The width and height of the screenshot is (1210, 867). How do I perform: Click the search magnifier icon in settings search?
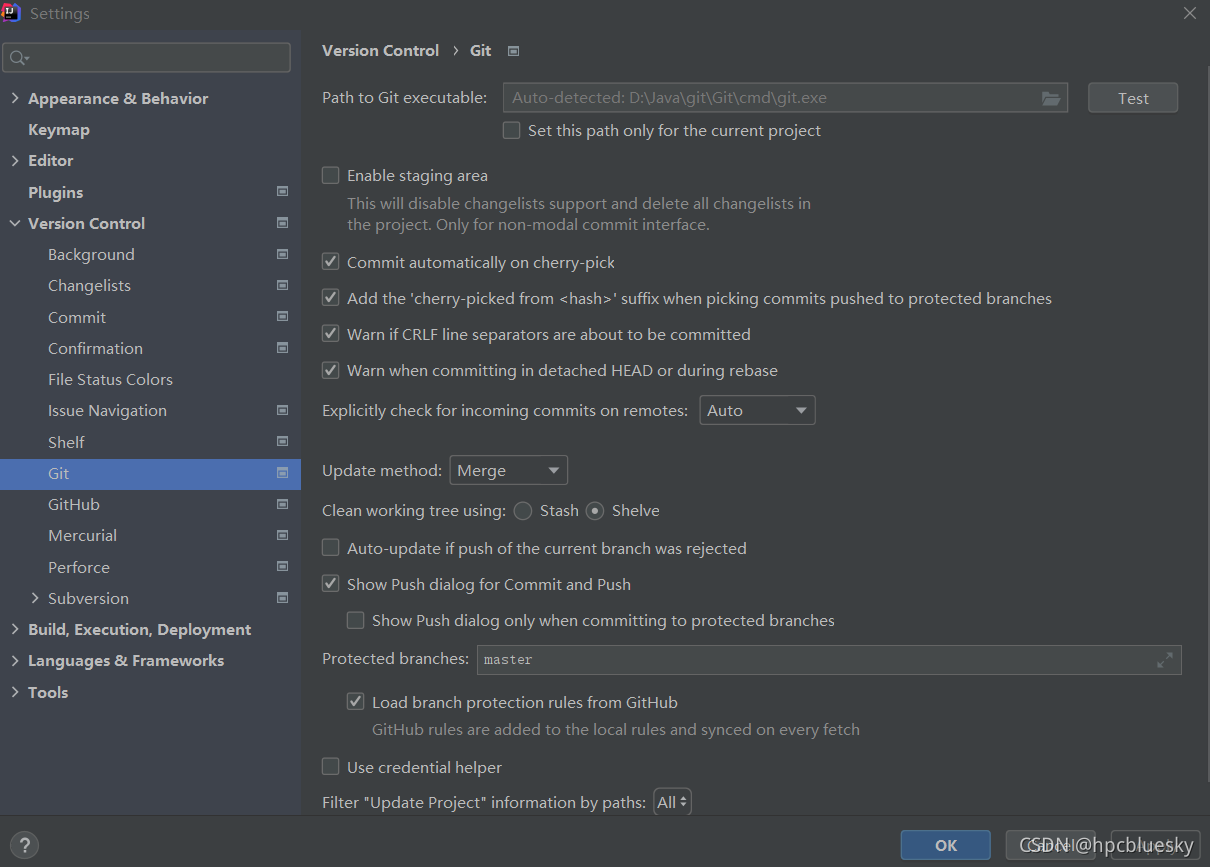19,58
